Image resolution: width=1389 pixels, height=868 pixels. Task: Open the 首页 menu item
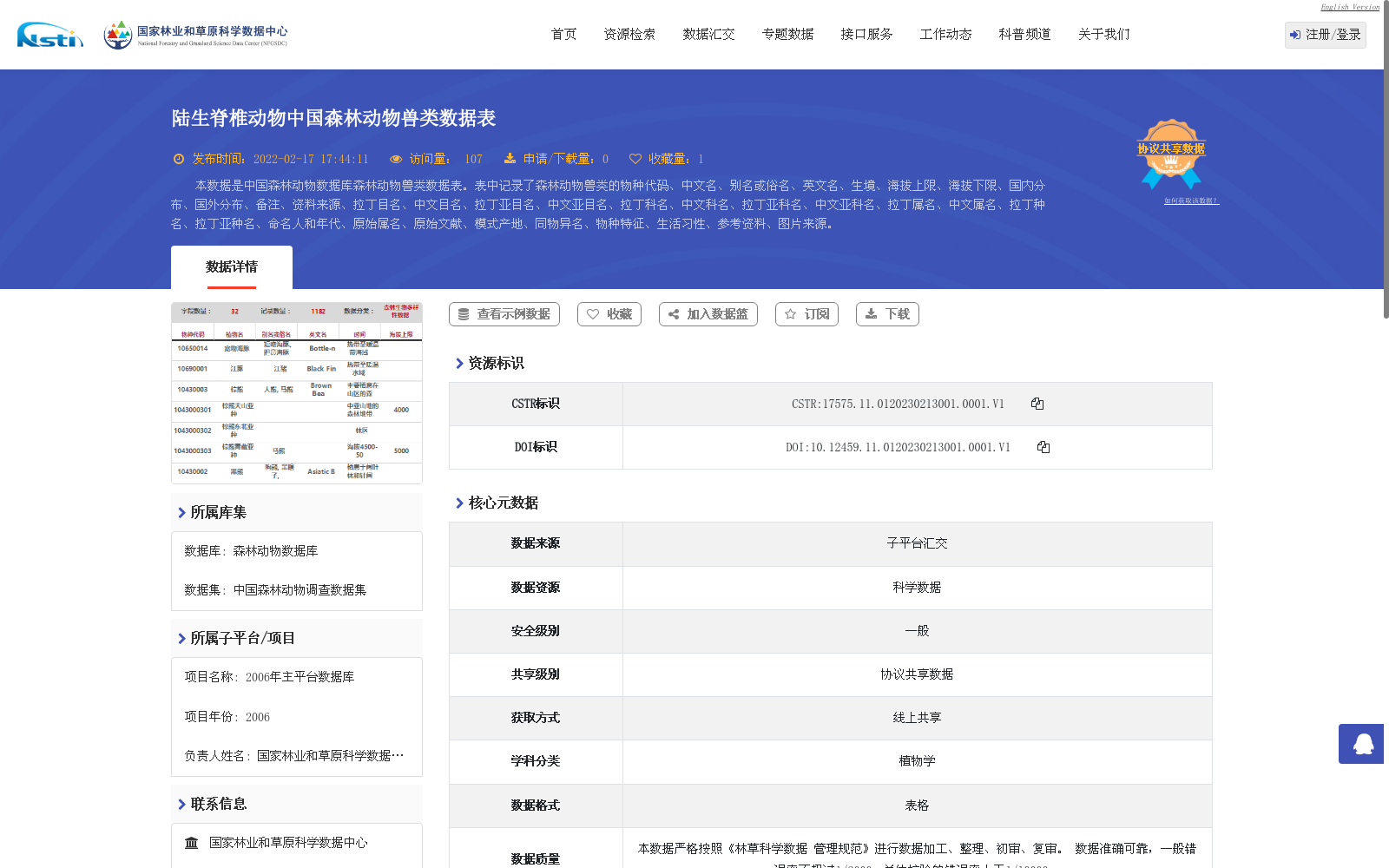(564, 34)
